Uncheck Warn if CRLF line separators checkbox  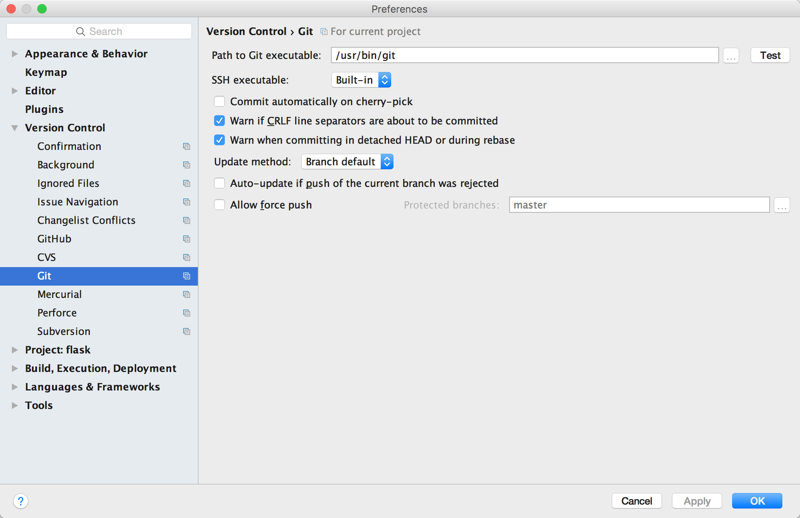[x=220, y=121]
